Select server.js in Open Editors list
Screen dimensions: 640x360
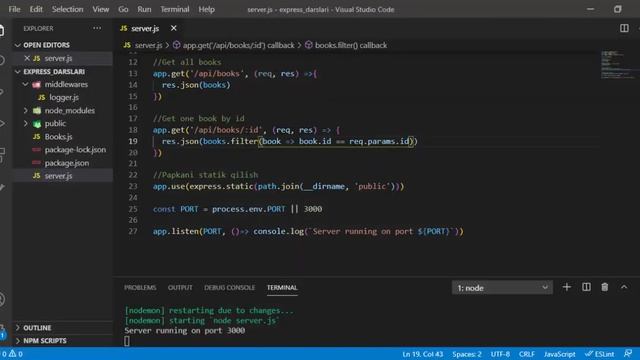[x=58, y=58]
